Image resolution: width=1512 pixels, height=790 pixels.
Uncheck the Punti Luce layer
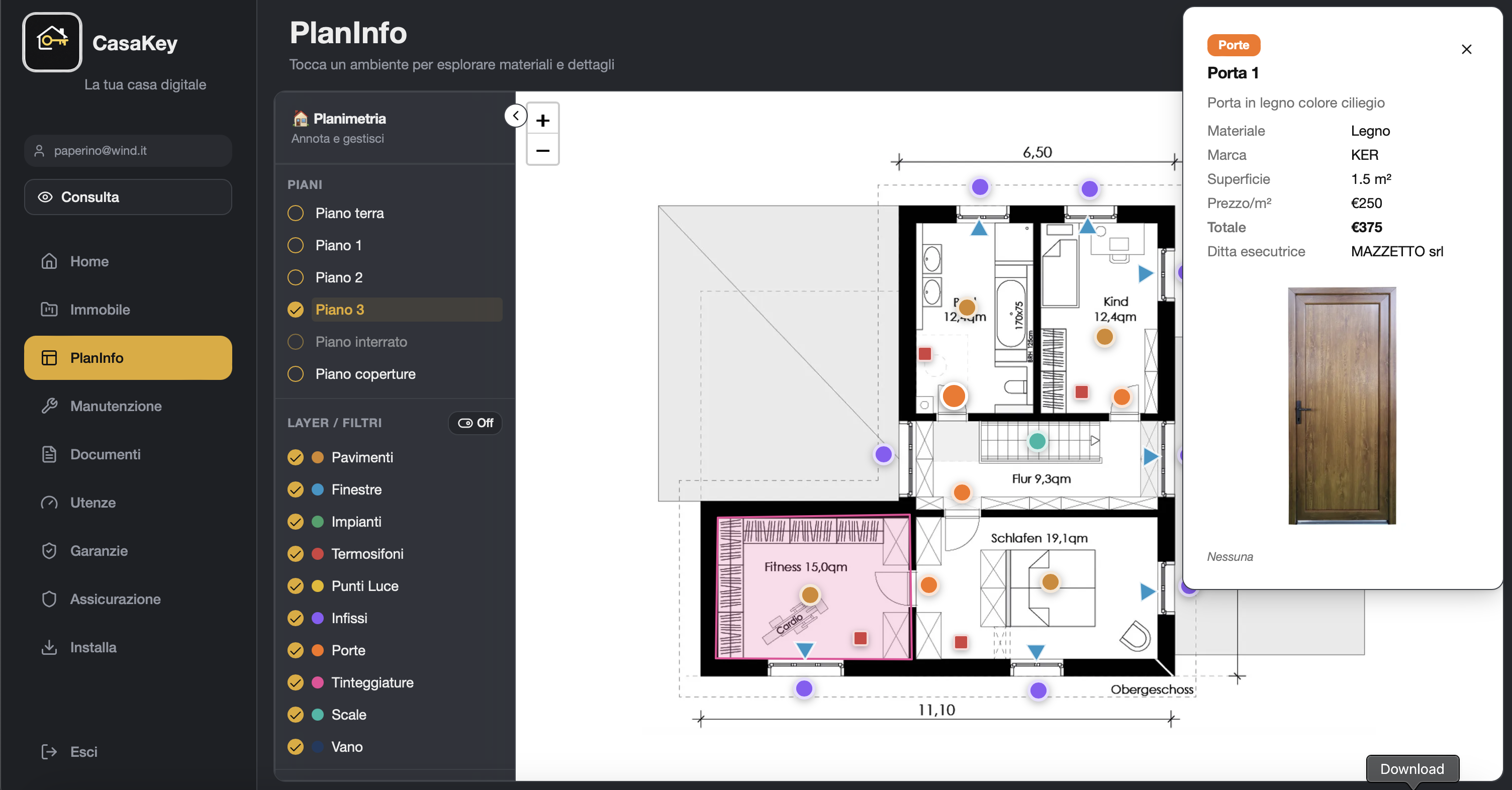(295, 586)
